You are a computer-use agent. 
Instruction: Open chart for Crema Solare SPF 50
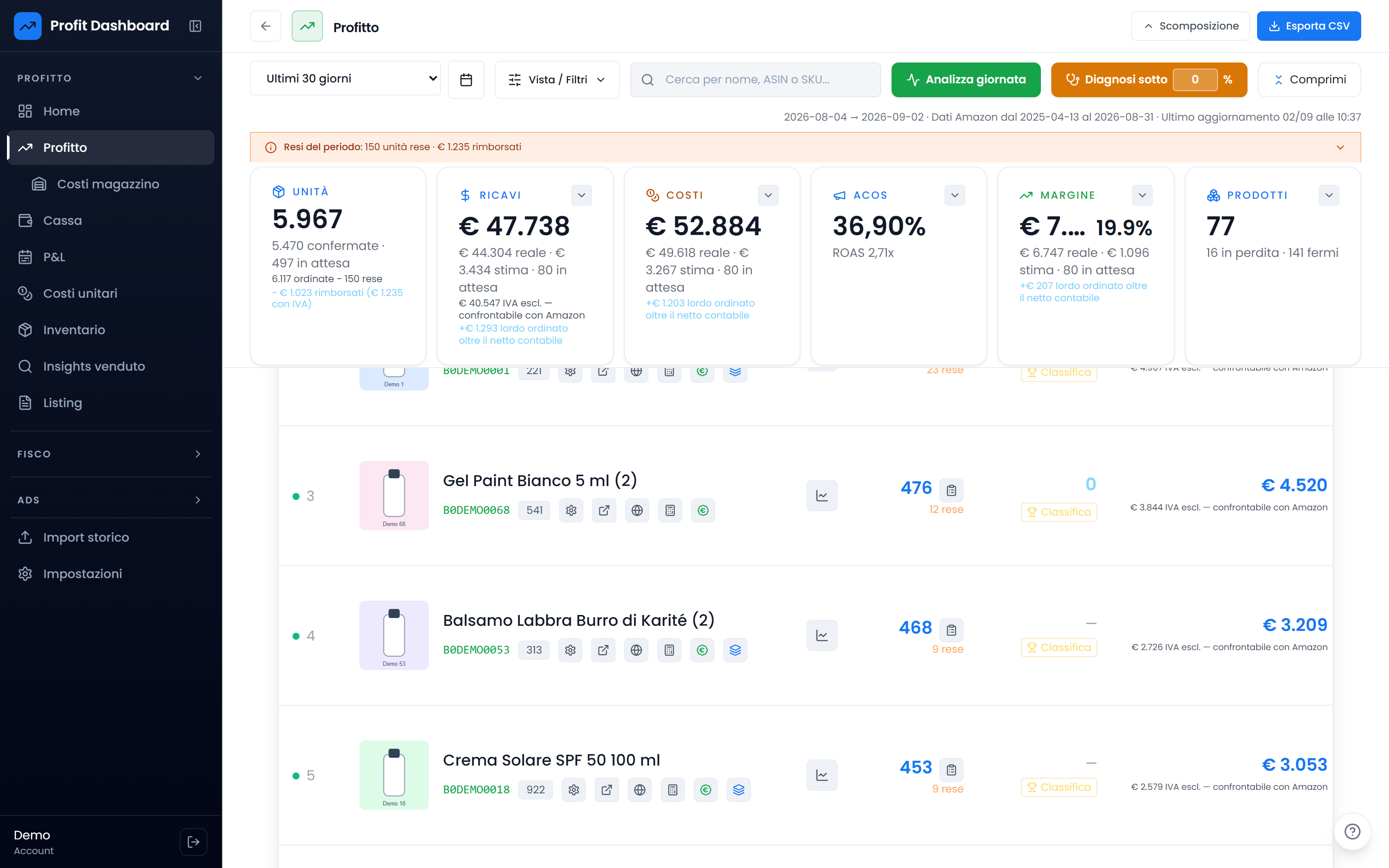[x=822, y=775]
